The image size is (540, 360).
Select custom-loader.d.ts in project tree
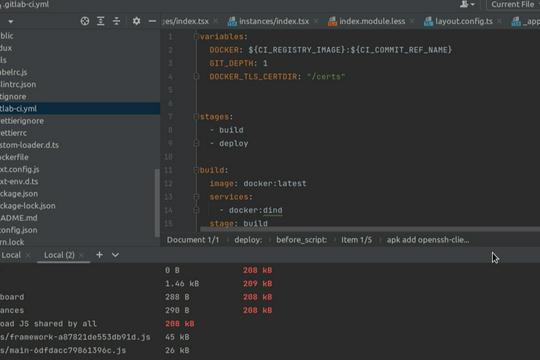coord(29,145)
